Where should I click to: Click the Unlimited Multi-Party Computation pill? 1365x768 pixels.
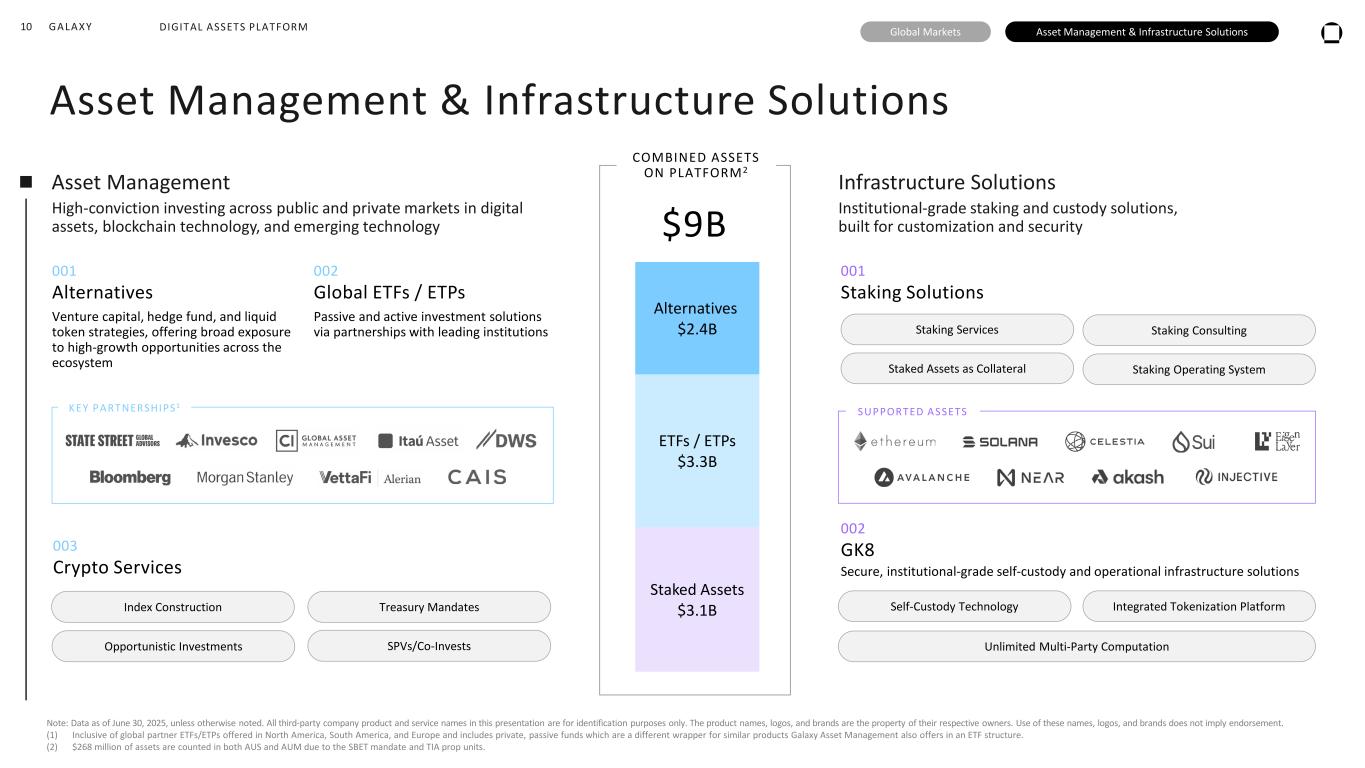point(1076,646)
